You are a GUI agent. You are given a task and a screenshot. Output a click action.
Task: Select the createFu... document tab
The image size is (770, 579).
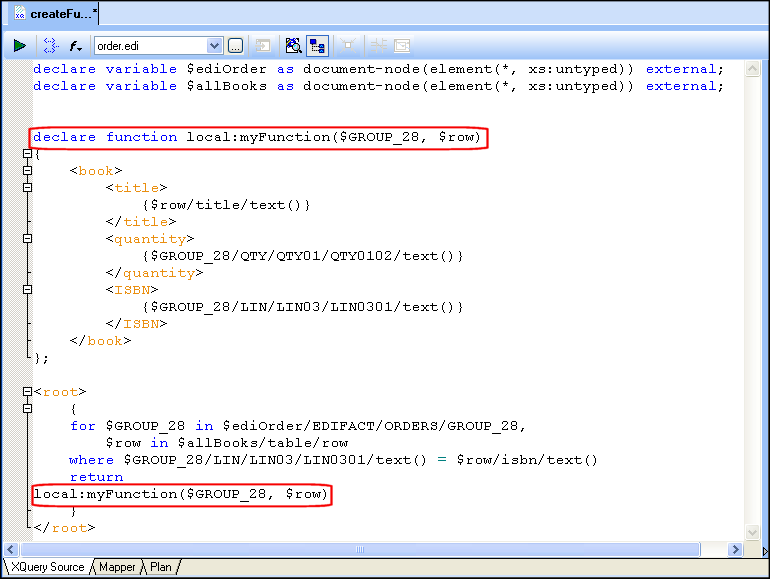[55, 14]
